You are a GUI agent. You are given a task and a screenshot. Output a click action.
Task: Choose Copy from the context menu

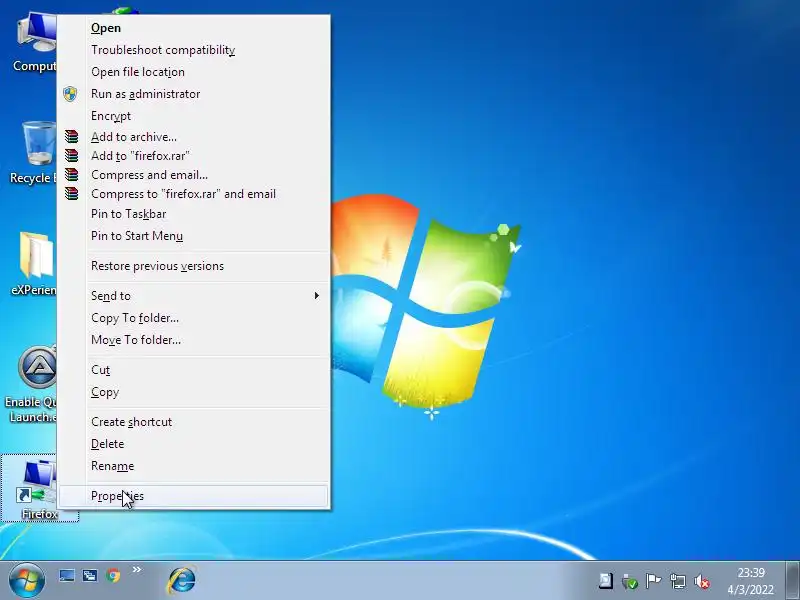[194, 392]
